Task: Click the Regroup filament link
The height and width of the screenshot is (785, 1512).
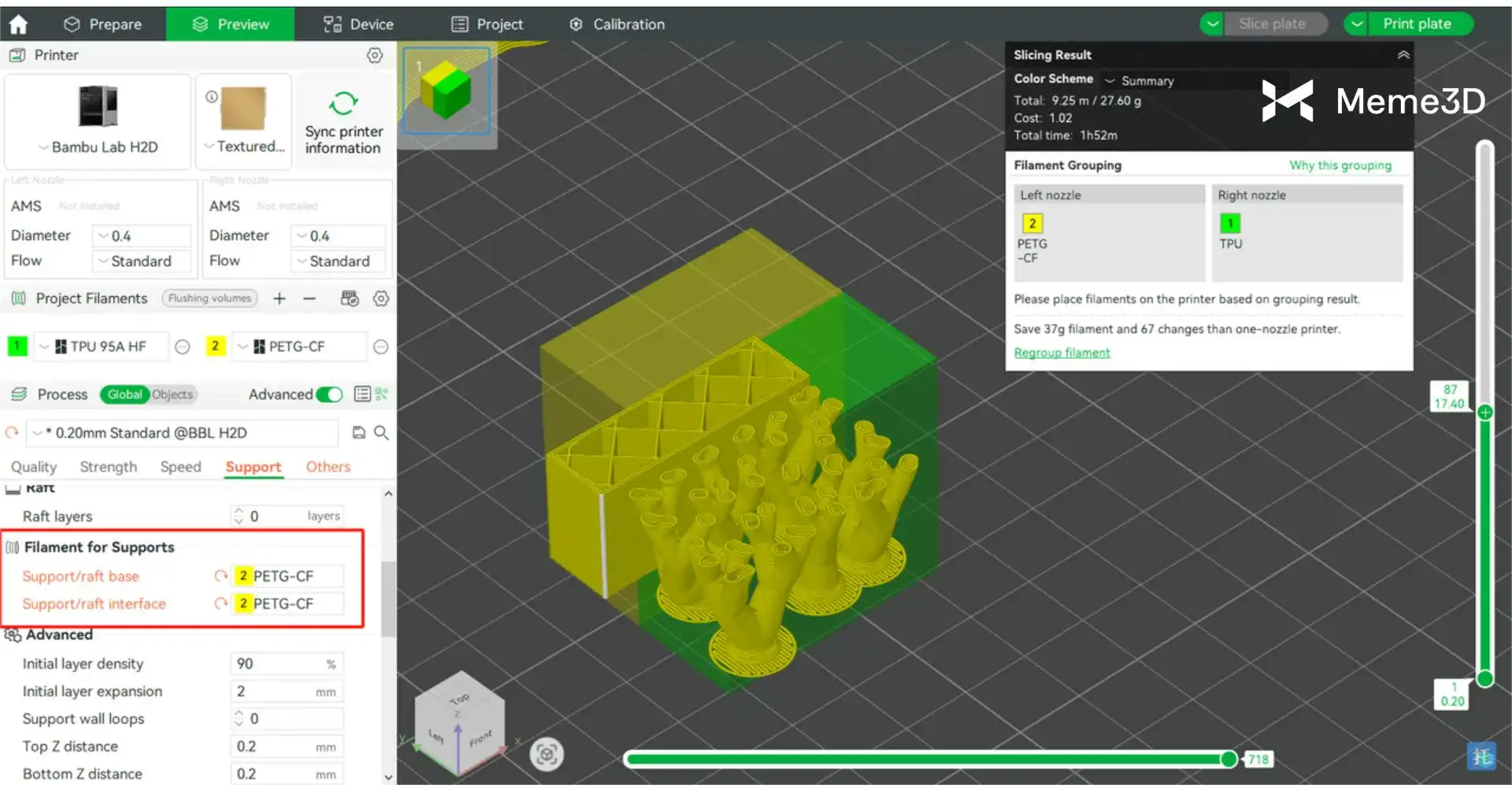Action: pos(1062,353)
